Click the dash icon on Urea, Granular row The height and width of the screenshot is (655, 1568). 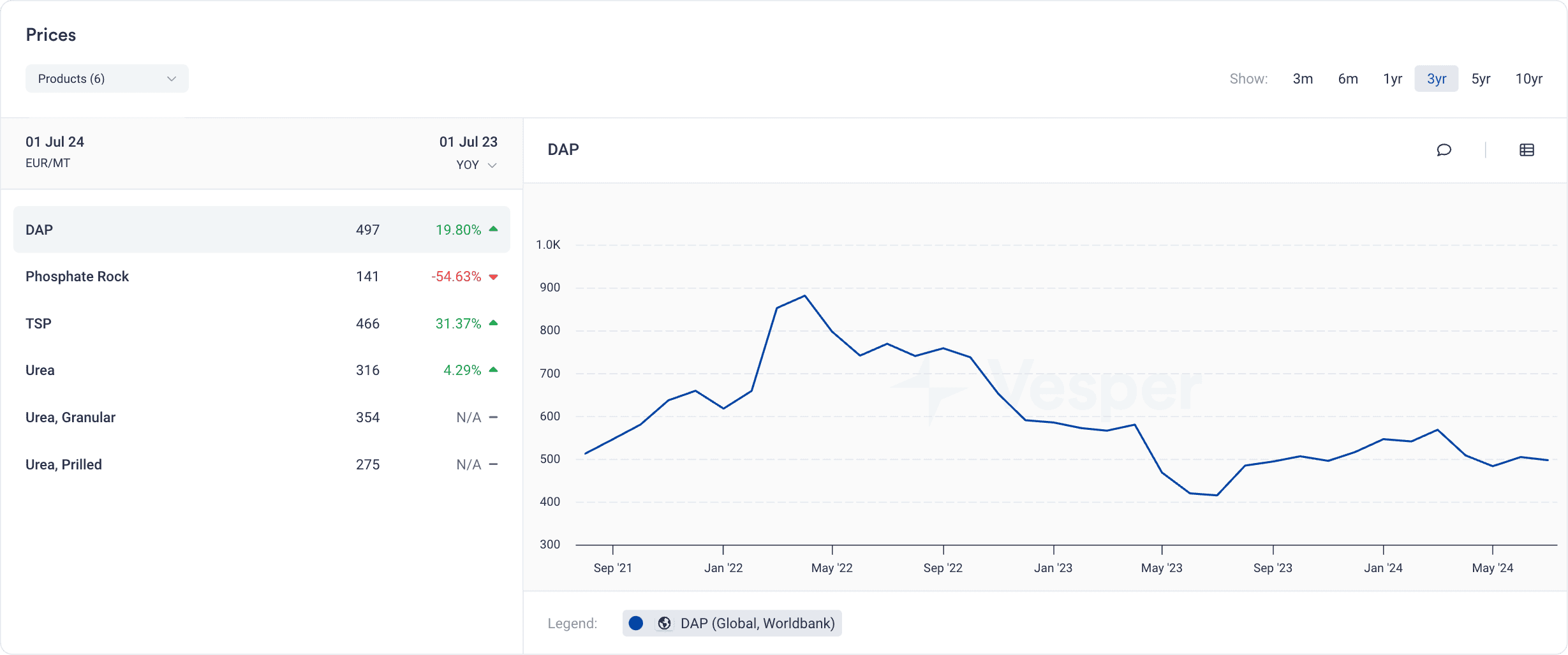493,417
